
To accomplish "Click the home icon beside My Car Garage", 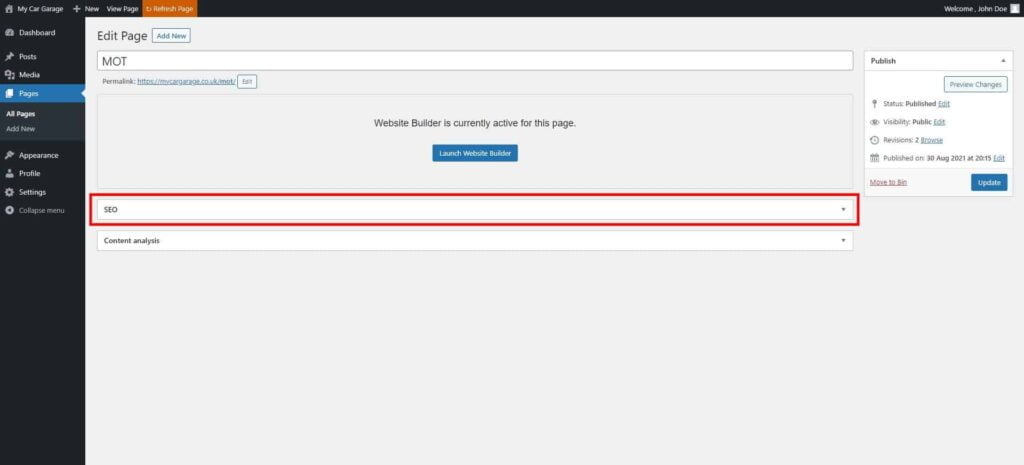I will coord(9,9).
